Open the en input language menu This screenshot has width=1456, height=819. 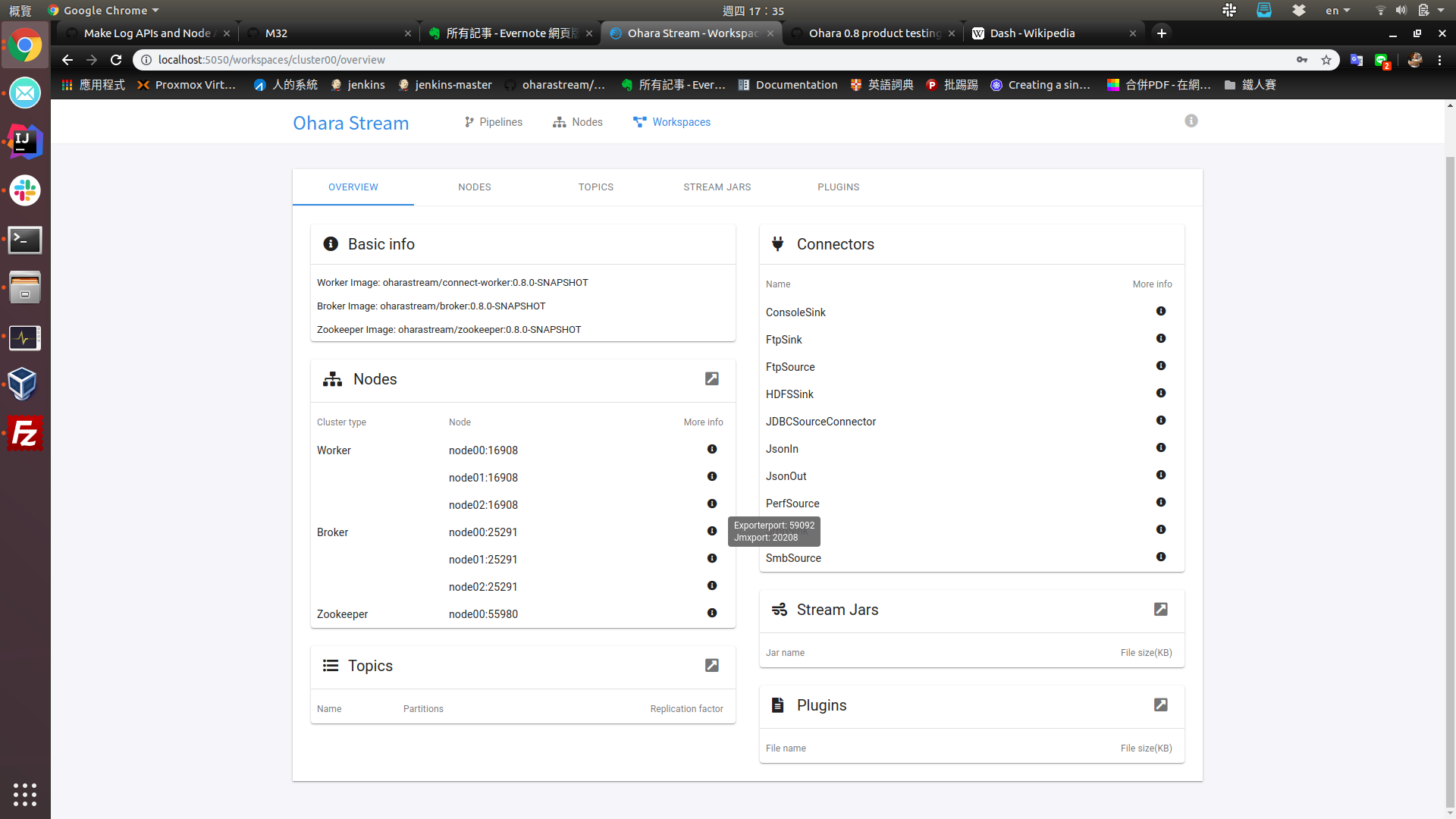tap(1338, 11)
